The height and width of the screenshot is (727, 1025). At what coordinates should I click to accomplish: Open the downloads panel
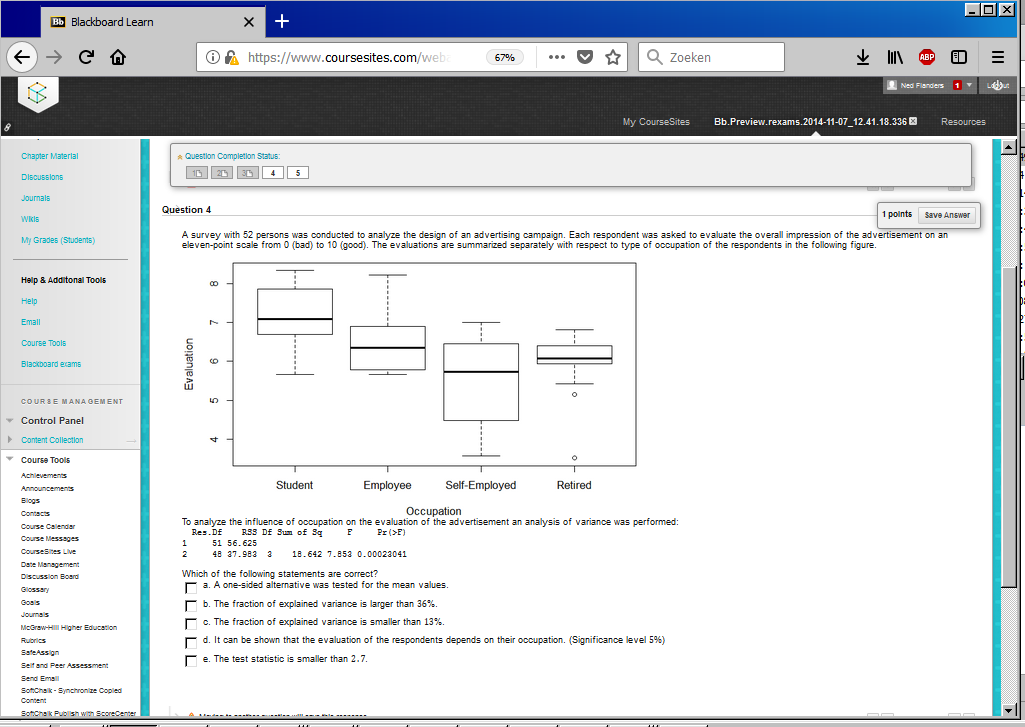pyautogui.click(x=863, y=58)
